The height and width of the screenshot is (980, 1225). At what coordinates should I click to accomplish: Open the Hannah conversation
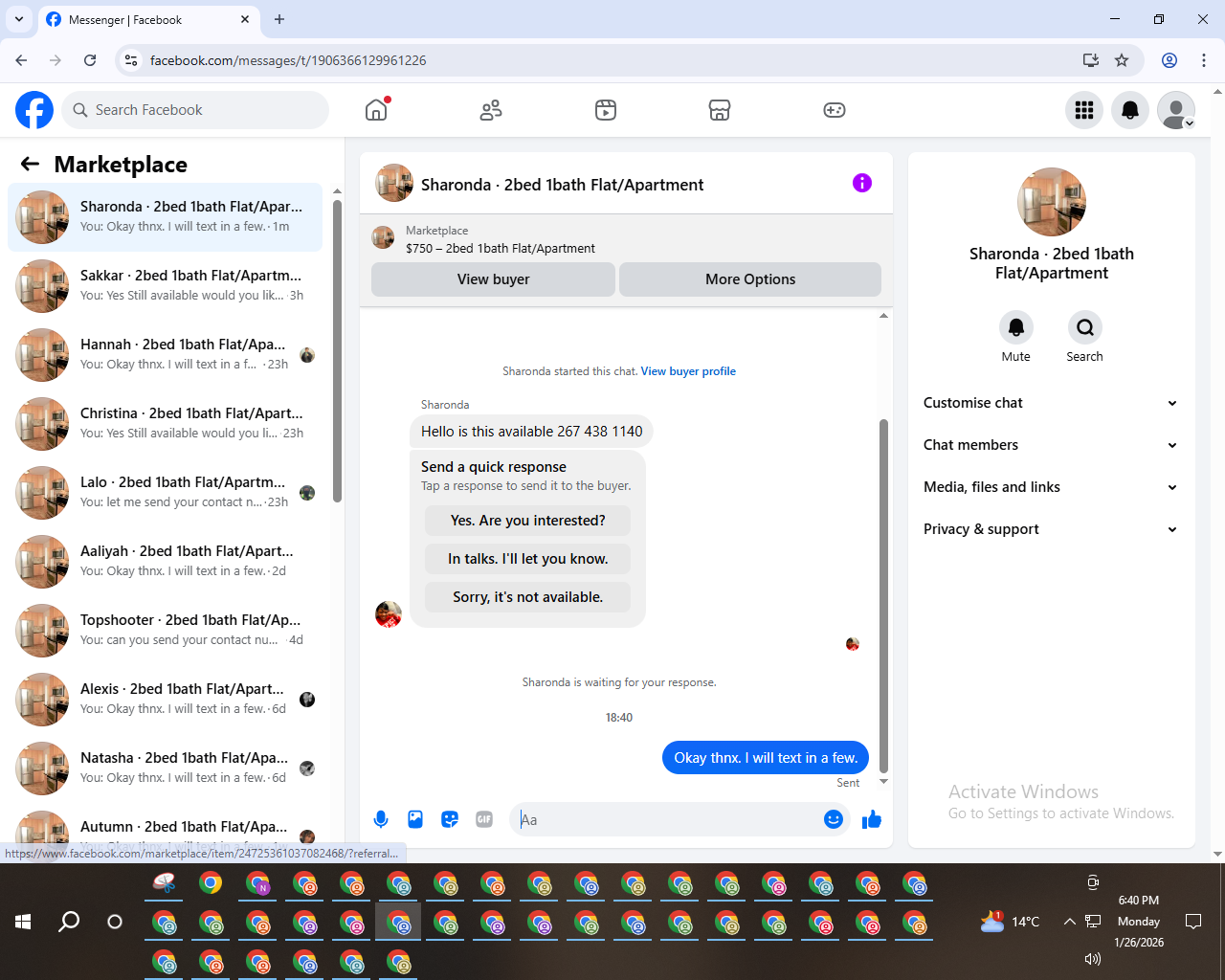[165, 355]
